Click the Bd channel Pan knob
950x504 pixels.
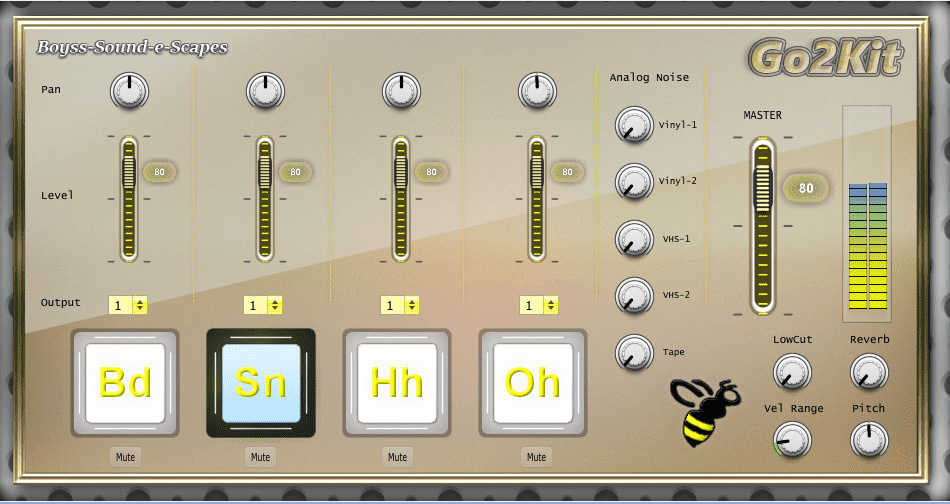(x=129, y=91)
